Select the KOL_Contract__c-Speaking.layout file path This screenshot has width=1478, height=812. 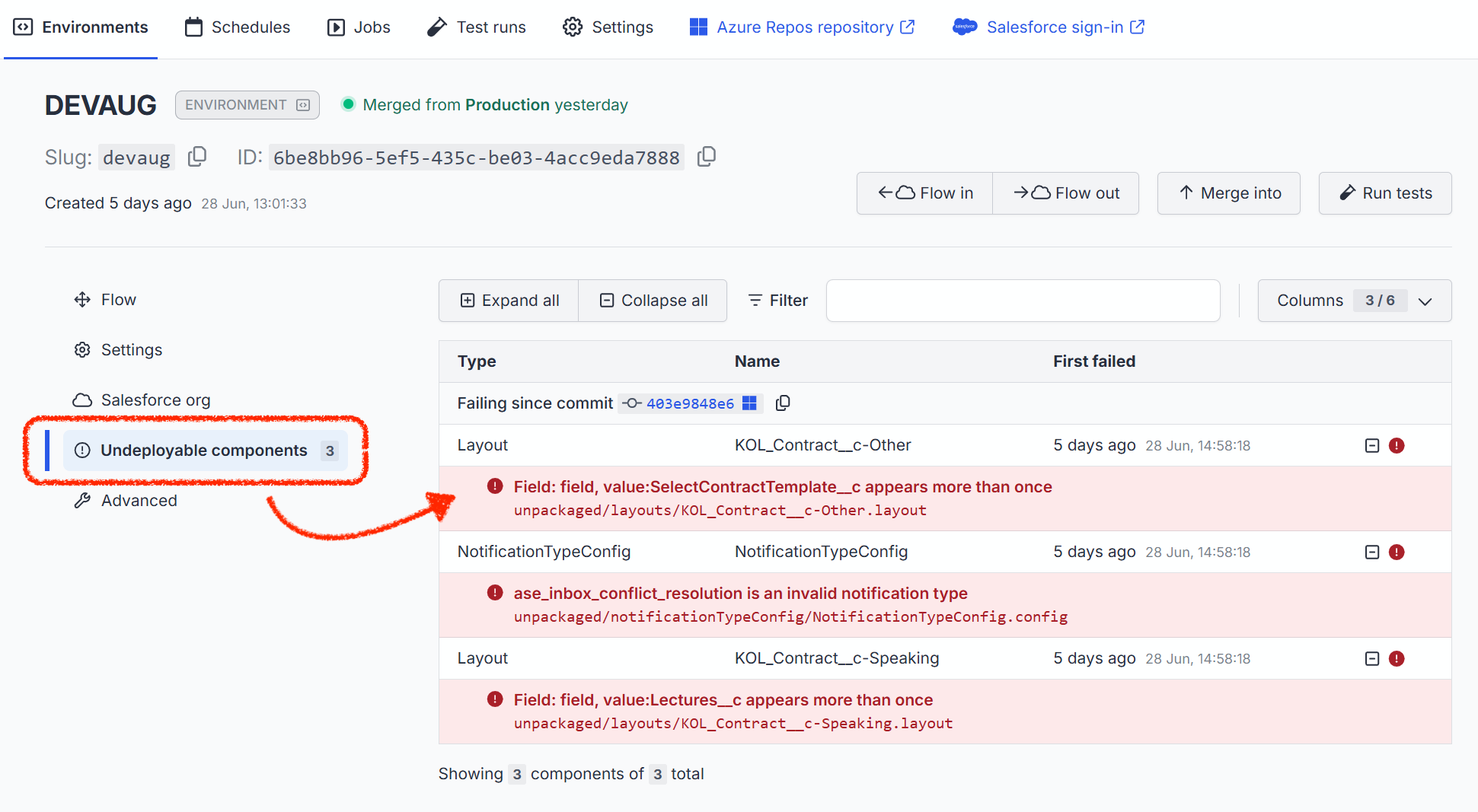click(x=733, y=724)
